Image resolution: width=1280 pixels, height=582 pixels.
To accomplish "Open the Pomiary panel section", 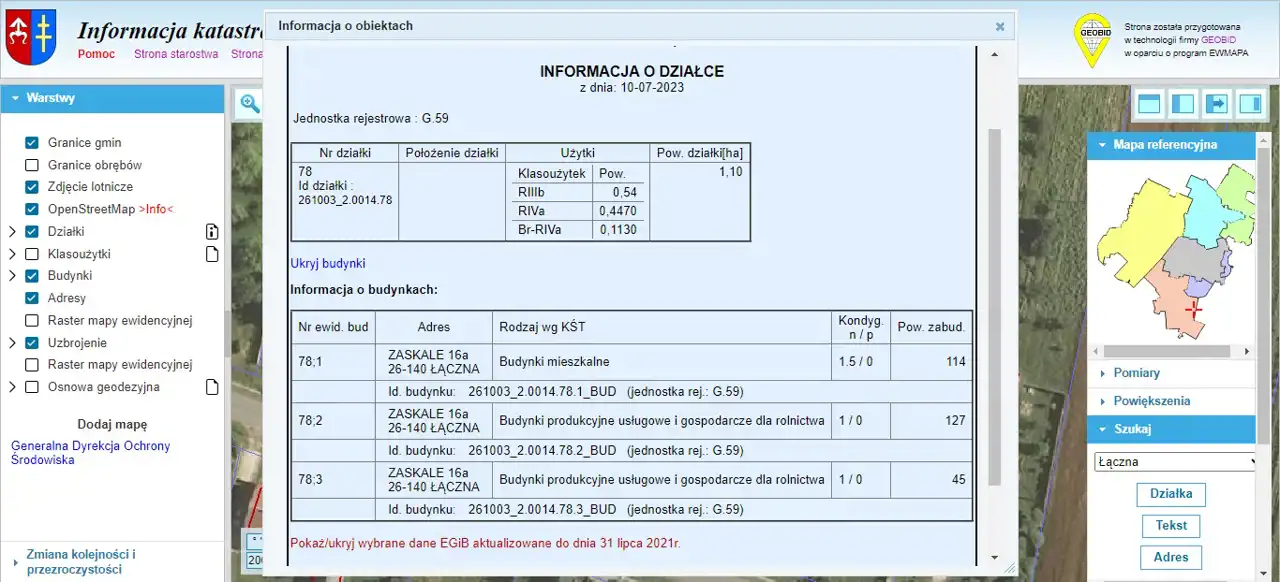I will [1136, 373].
